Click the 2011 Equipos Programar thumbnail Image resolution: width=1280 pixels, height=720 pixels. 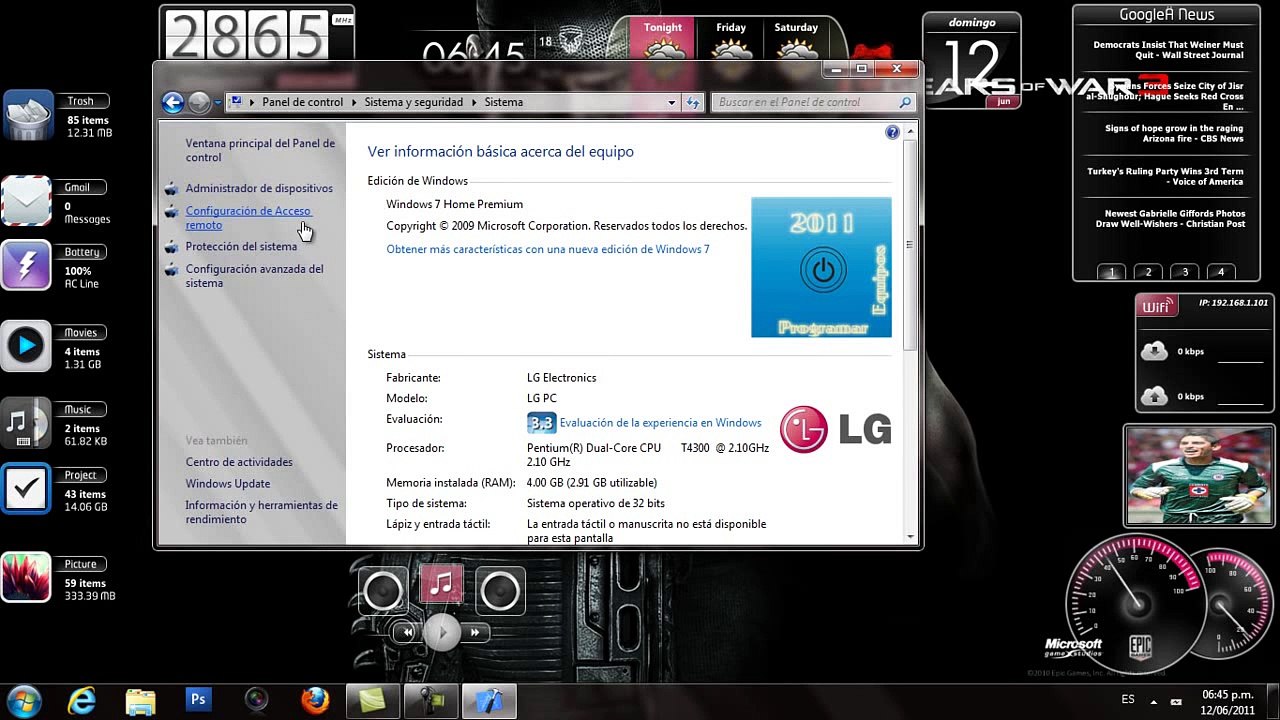[821, 267]
